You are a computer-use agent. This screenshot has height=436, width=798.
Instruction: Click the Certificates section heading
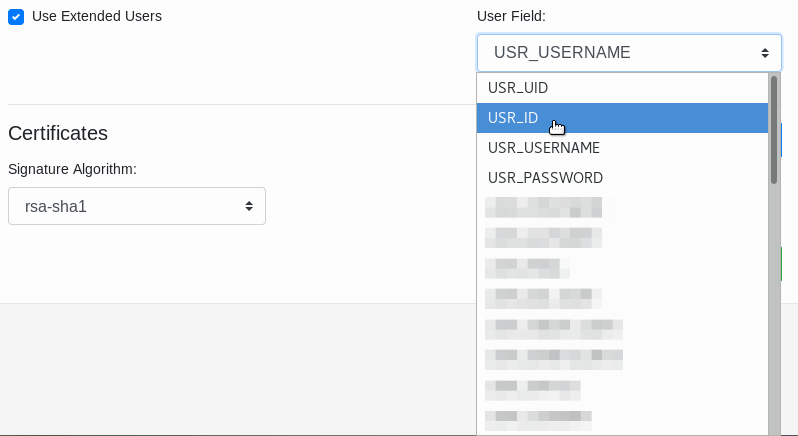pos(58,133)
